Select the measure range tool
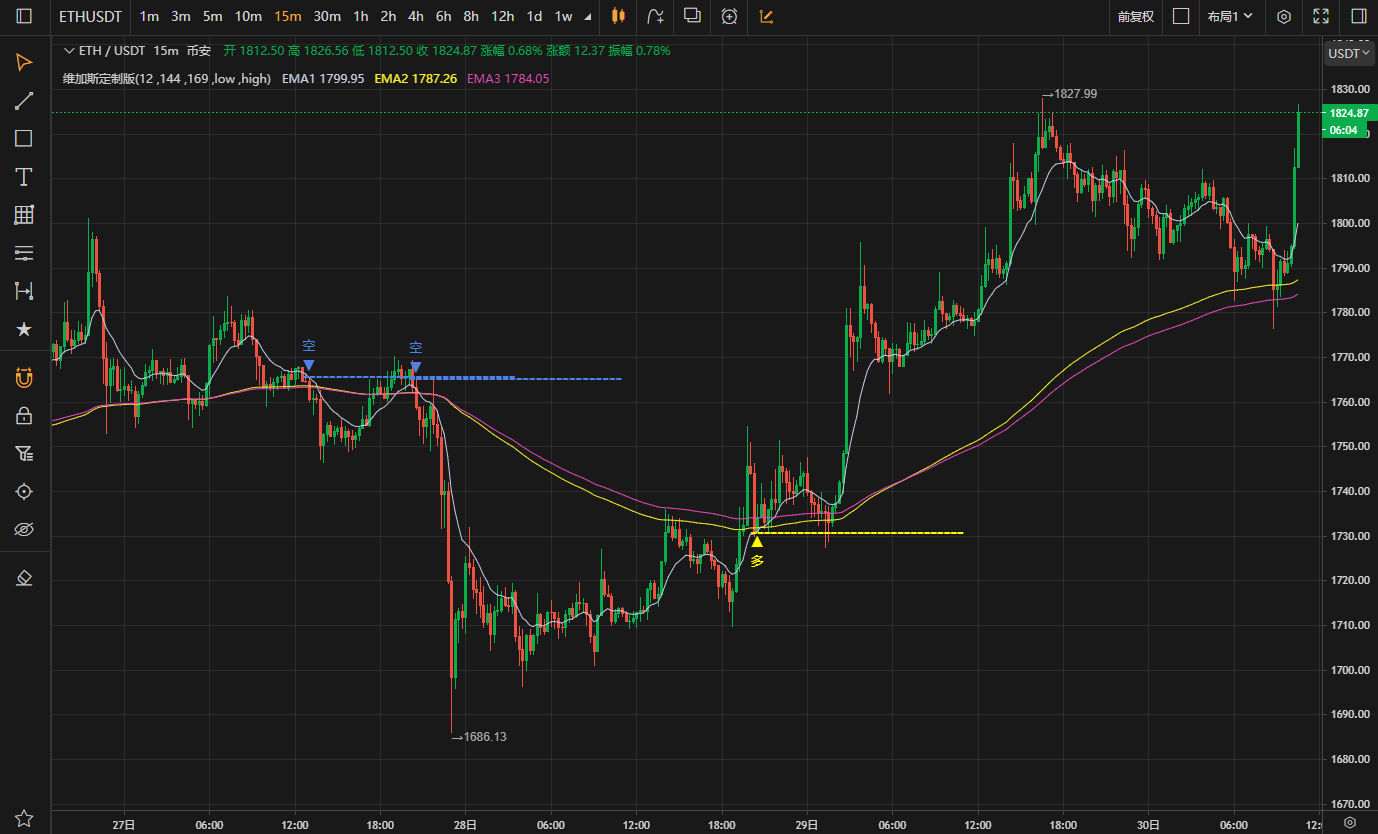The image size is (1378, 834). (x=24, y=291)
